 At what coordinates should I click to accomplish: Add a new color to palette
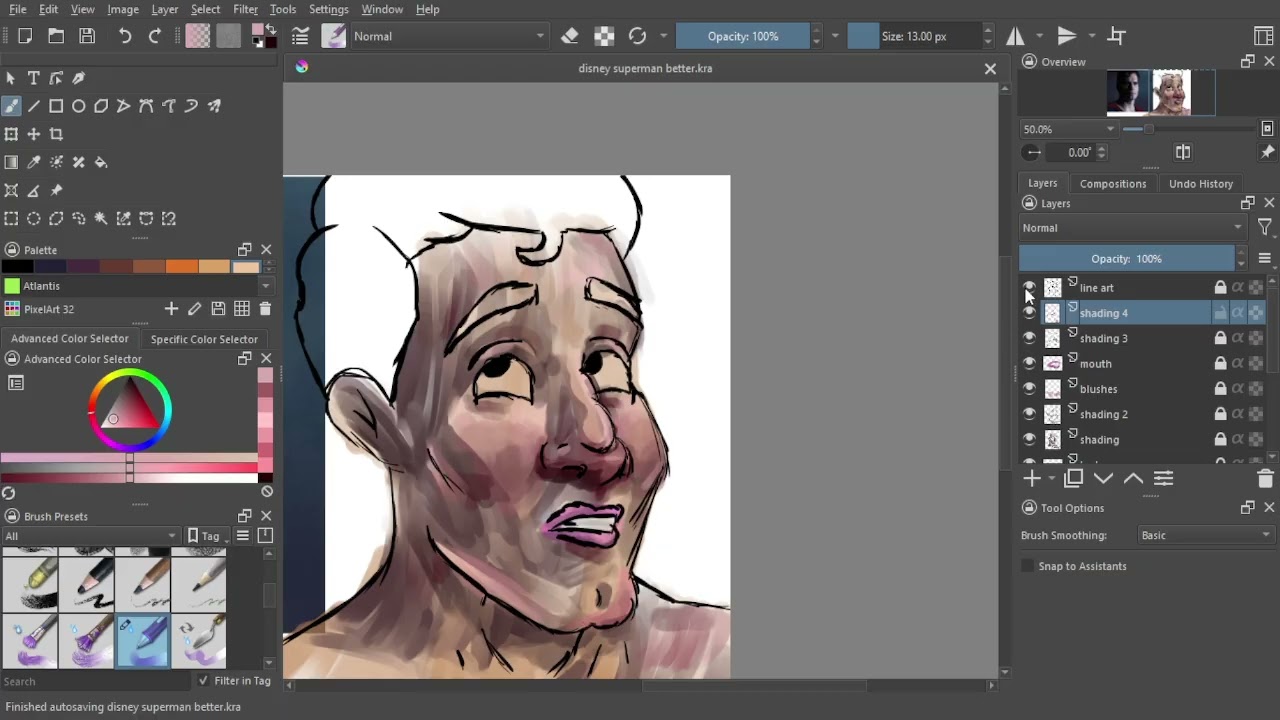[171, 309]
